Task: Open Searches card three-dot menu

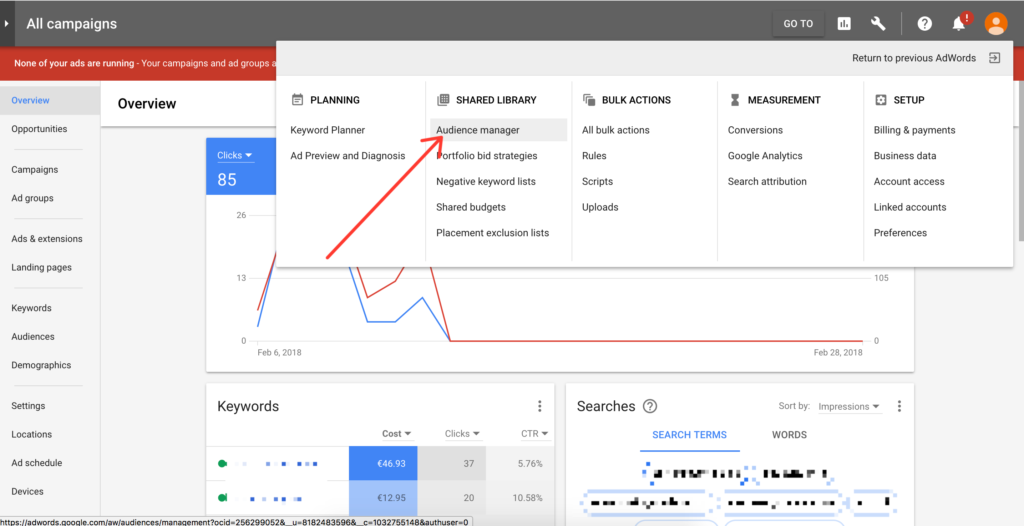Action: point(899,406)
